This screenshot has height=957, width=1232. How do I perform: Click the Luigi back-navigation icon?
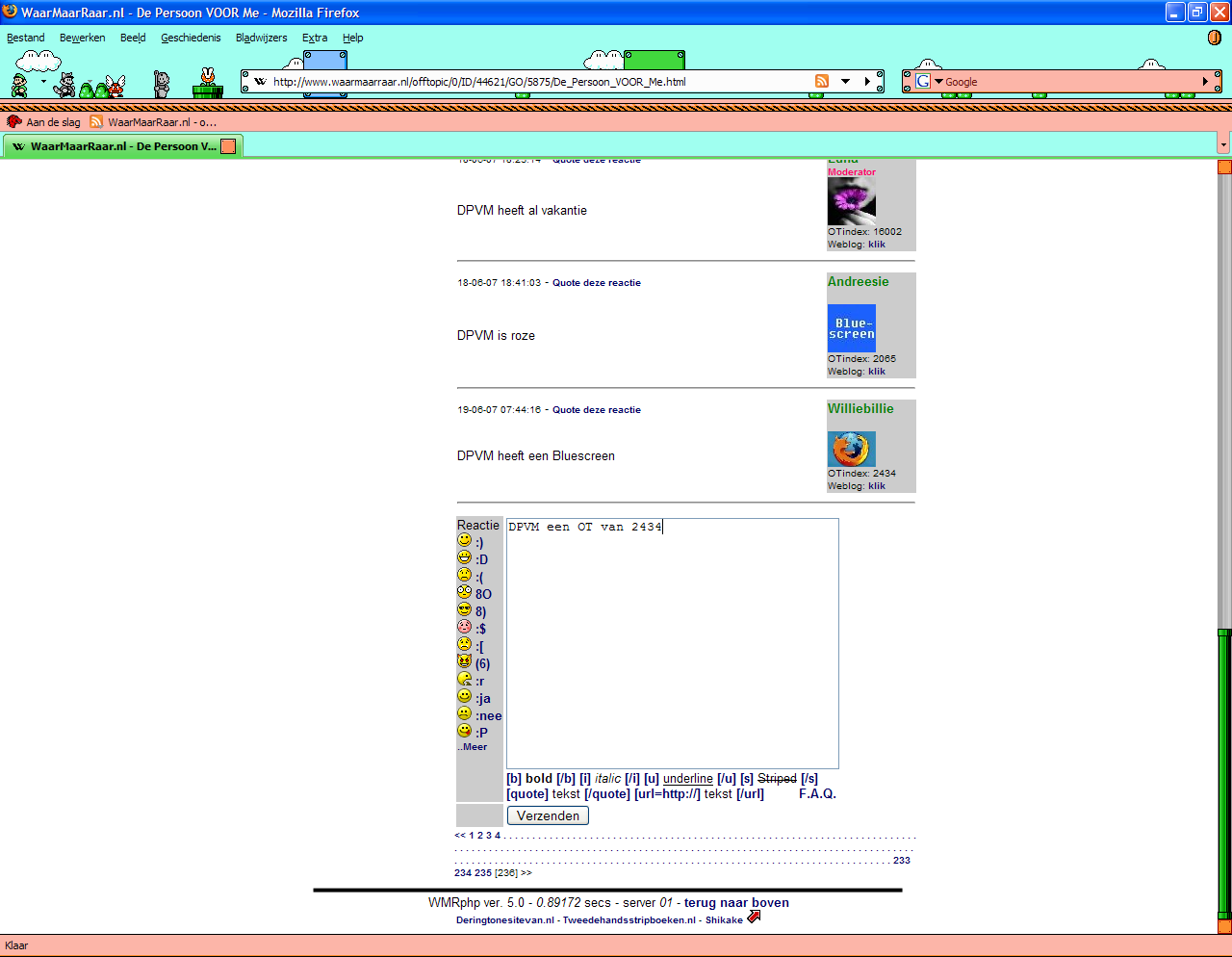19,85
